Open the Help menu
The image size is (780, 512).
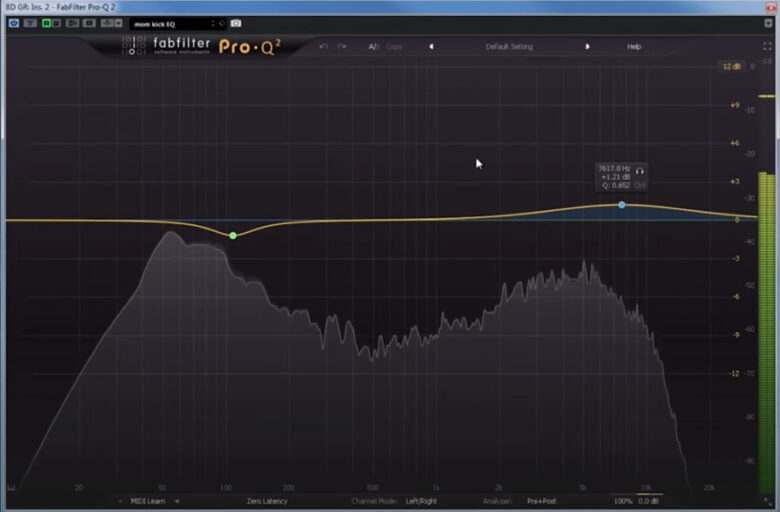click(x=634, y=47)
